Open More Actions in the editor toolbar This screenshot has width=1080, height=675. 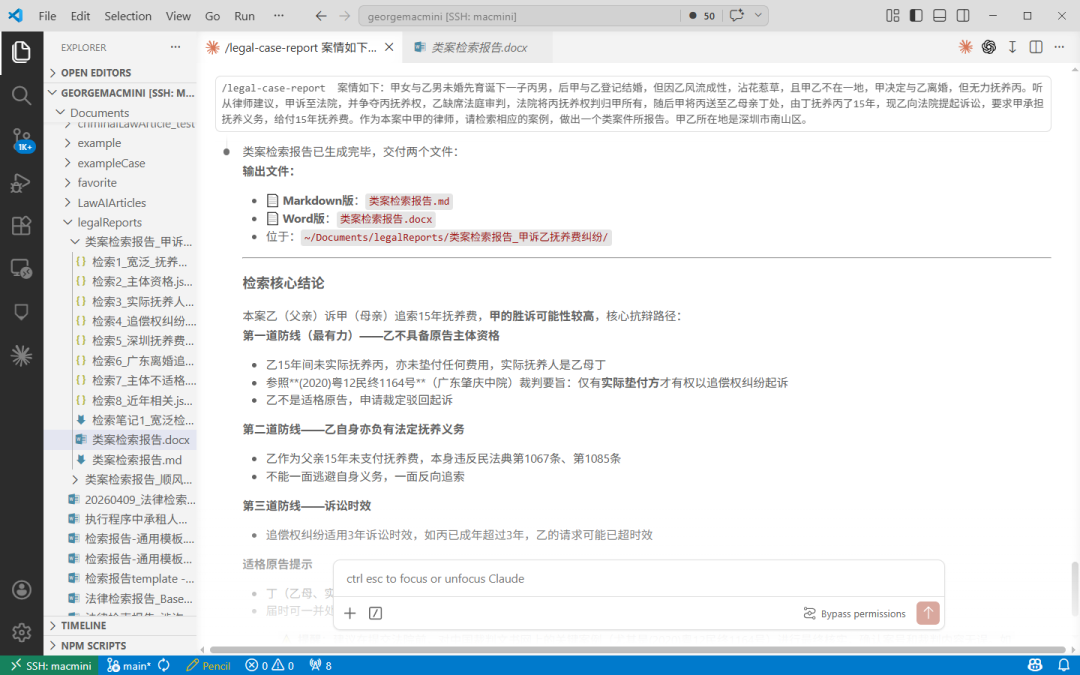(x=1059, y=47)
